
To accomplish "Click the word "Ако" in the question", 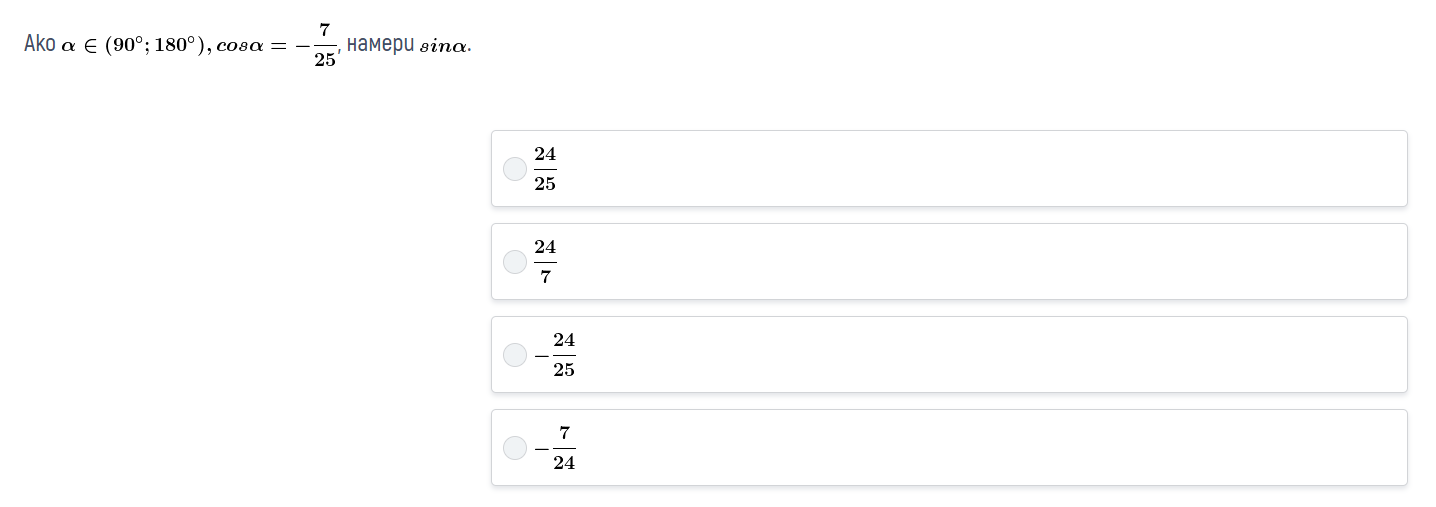I will point(40,45).
